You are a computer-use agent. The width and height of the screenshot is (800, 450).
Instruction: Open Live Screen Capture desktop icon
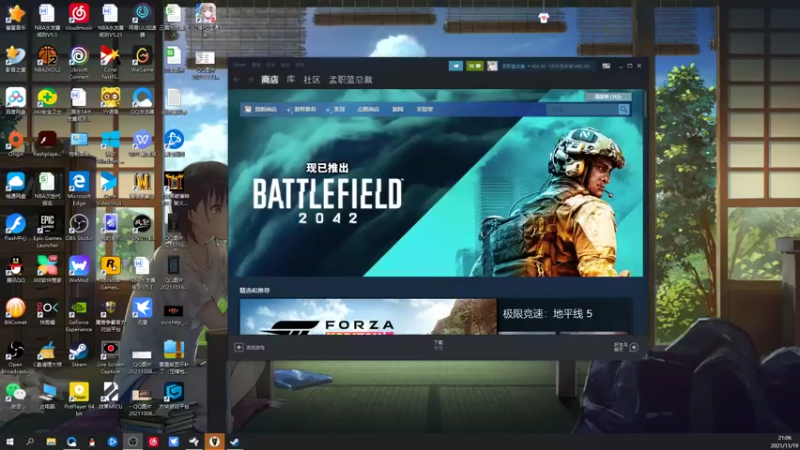point(110,358)
